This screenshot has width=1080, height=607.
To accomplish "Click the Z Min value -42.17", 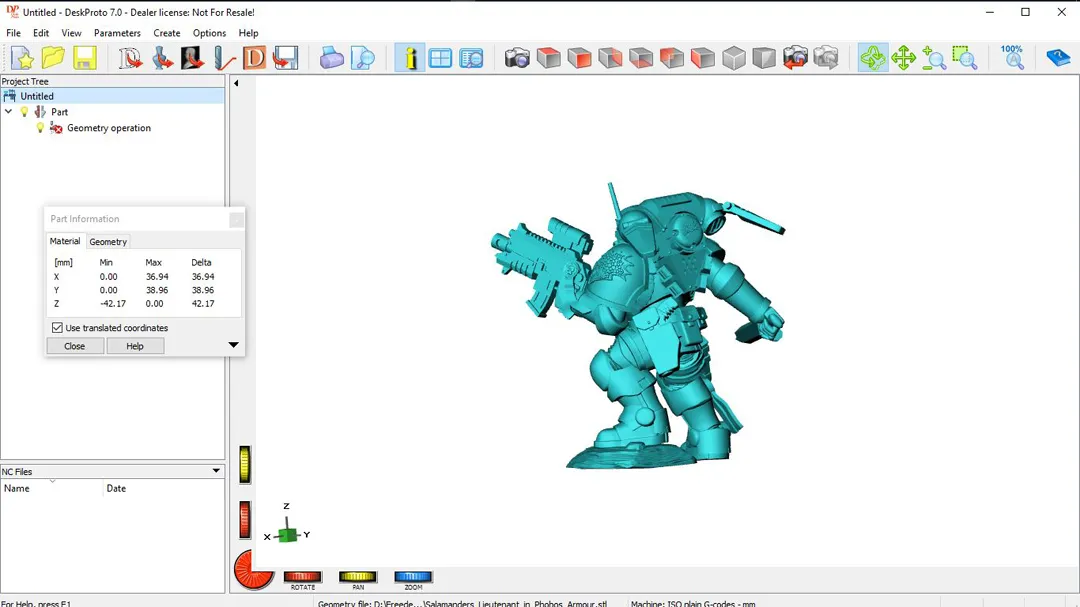I will coord(113,303).
